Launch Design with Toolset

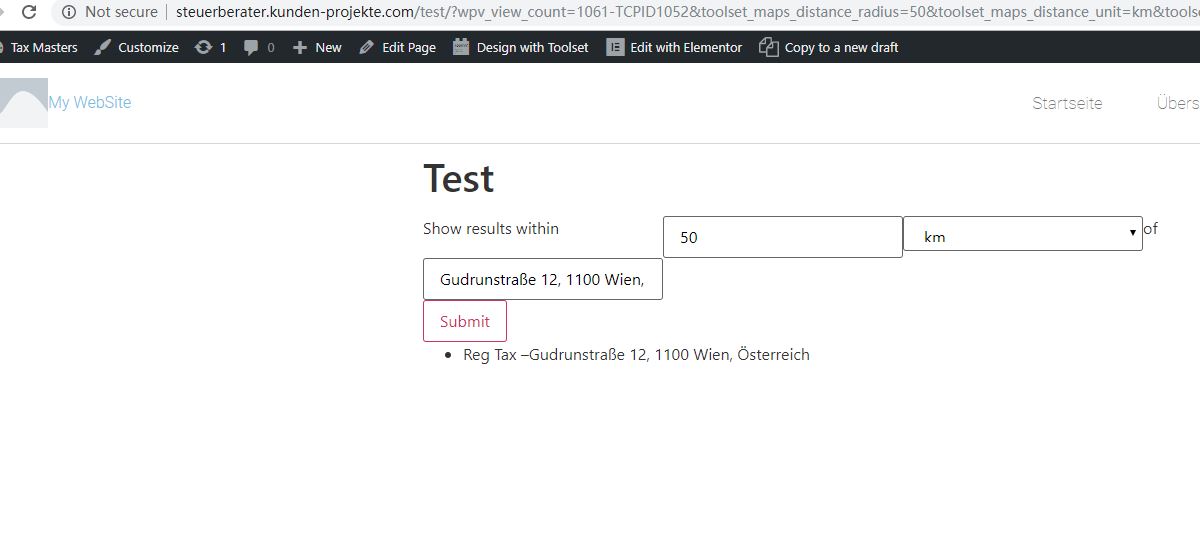[x=521, y=47]
